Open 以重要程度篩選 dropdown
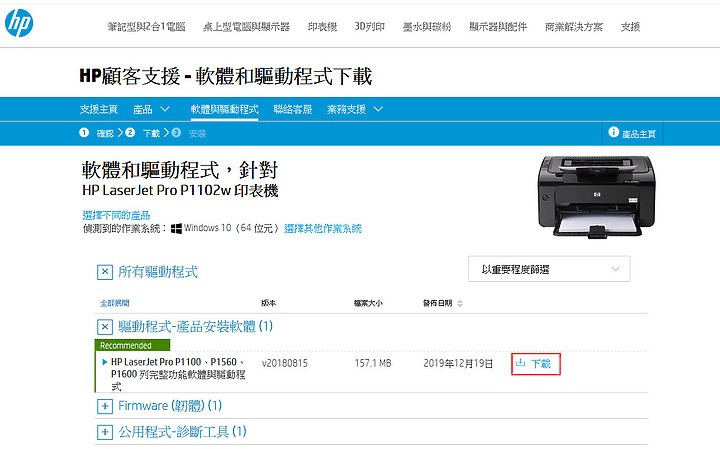The width and height of the screenshot is (720, 449). coord(549,269)
